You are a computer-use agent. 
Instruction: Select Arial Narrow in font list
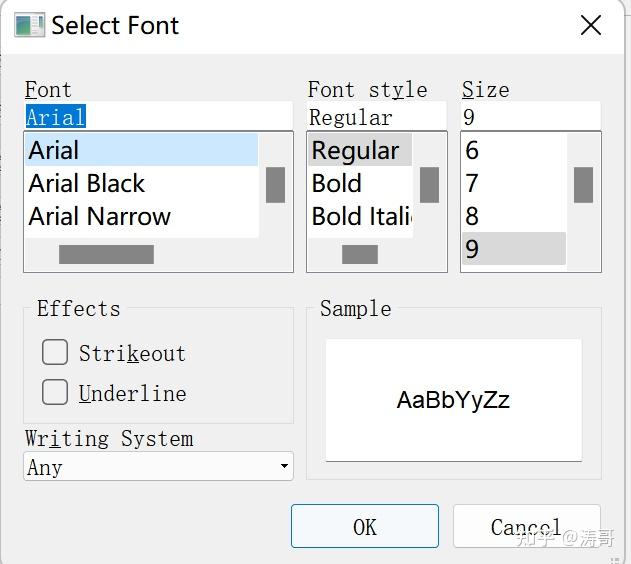100,217
